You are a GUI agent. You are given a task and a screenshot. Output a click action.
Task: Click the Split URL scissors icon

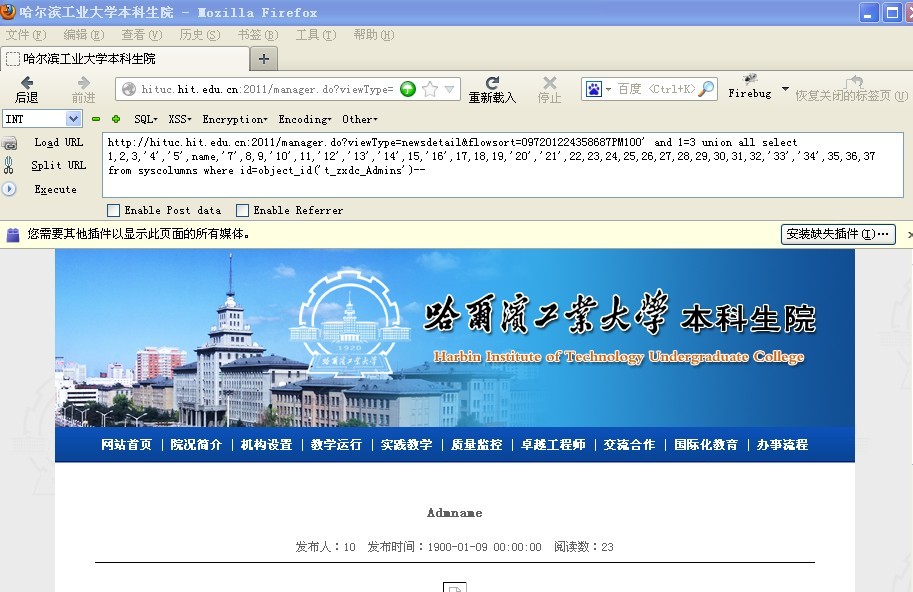tap(8, 165)
